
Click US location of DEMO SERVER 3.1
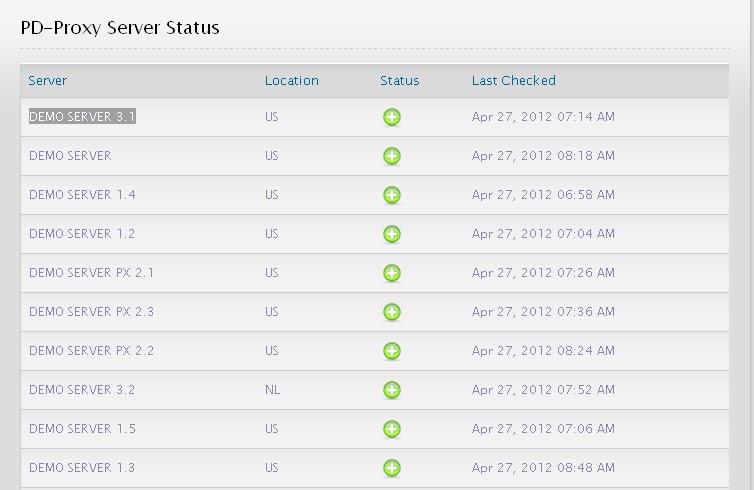point(272,116)
